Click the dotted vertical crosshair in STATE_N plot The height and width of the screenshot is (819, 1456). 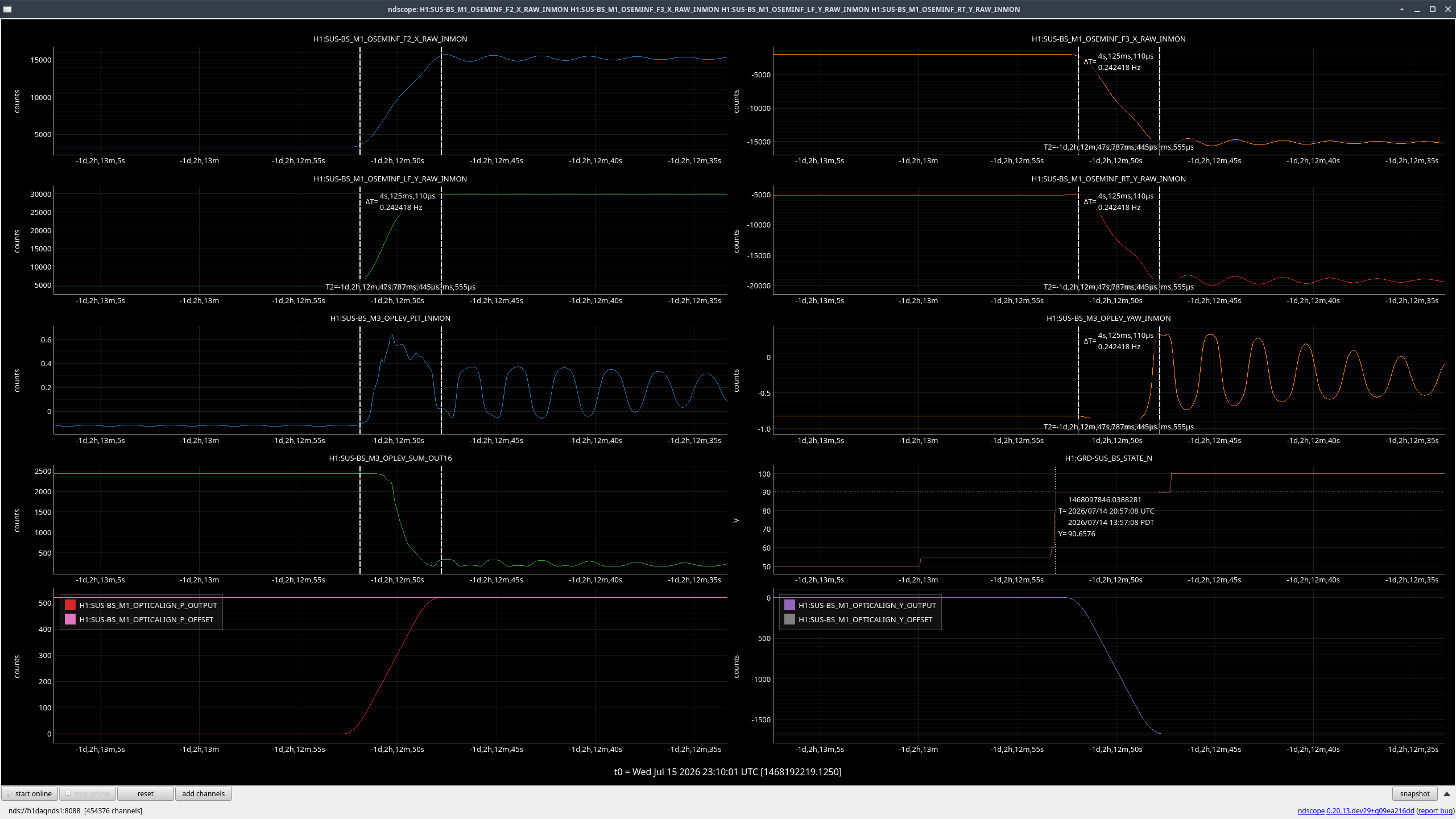click(1055, 520)
